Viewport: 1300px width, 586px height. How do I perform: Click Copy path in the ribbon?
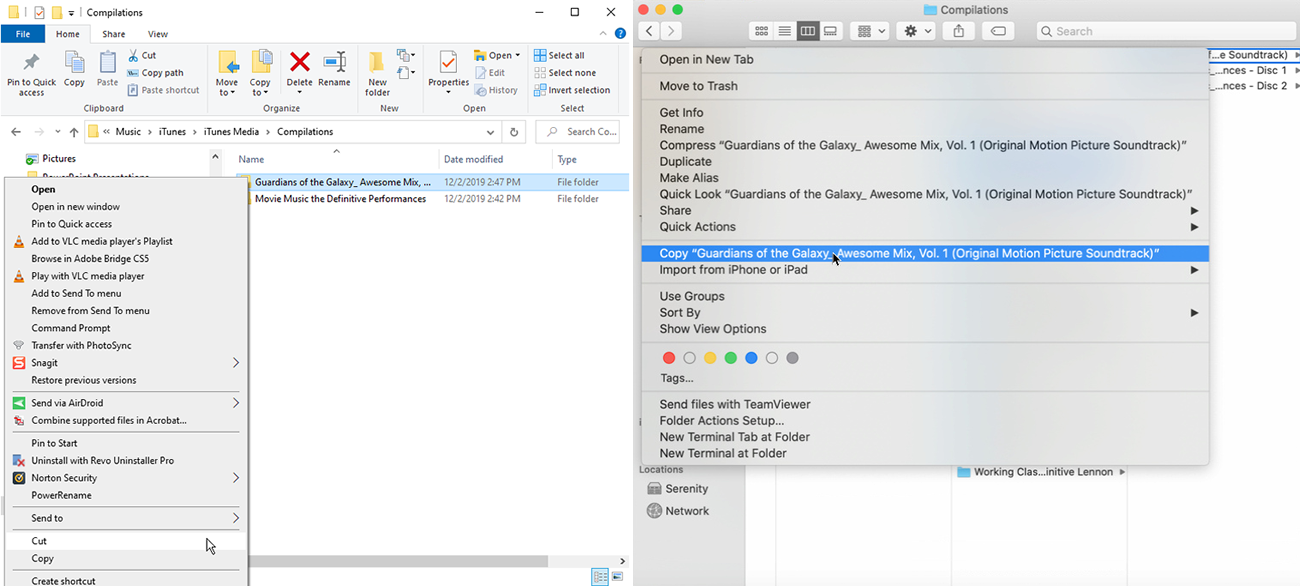(155, 73)
